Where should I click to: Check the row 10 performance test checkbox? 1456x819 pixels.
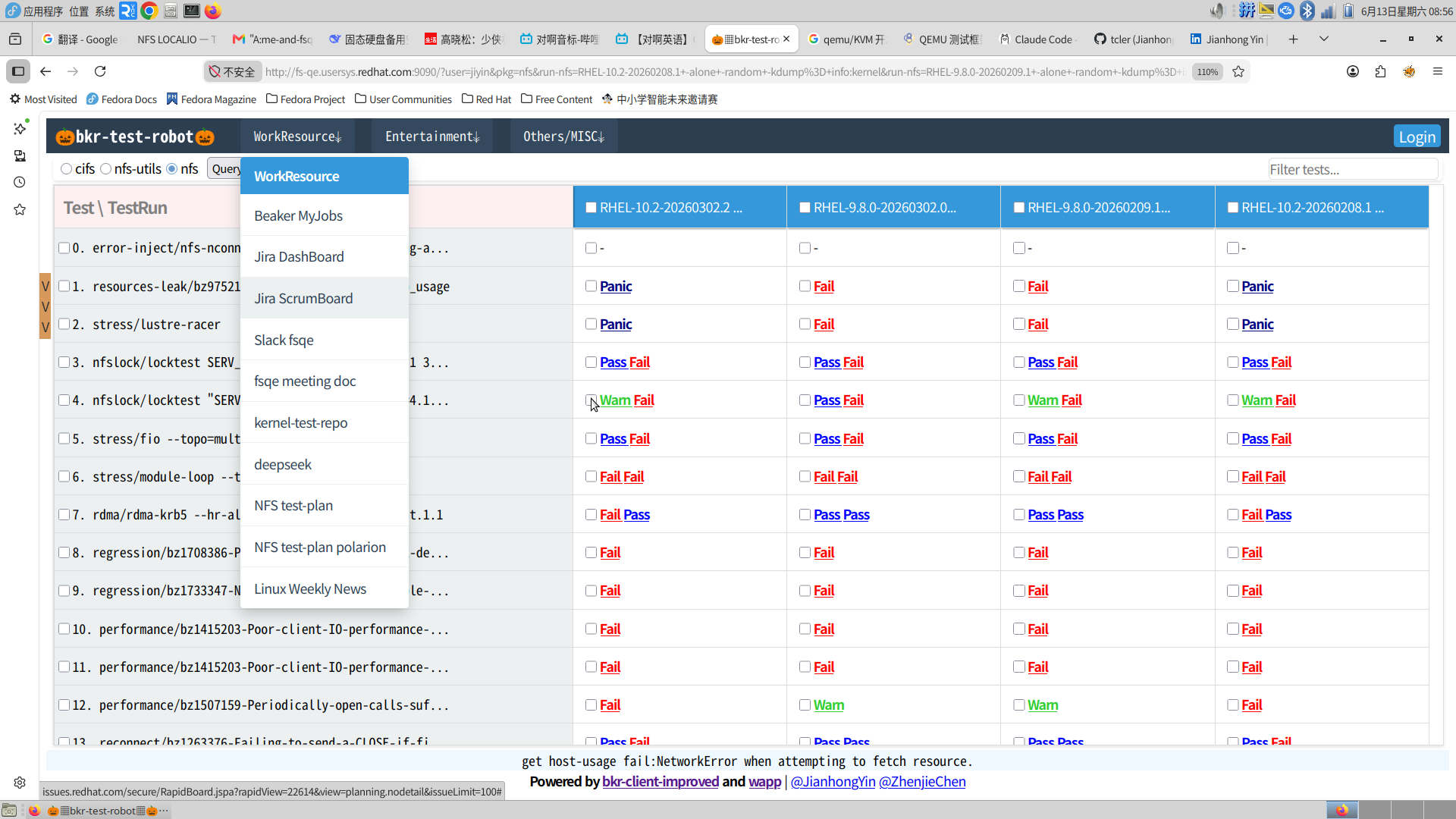click(x=64, y=629)
